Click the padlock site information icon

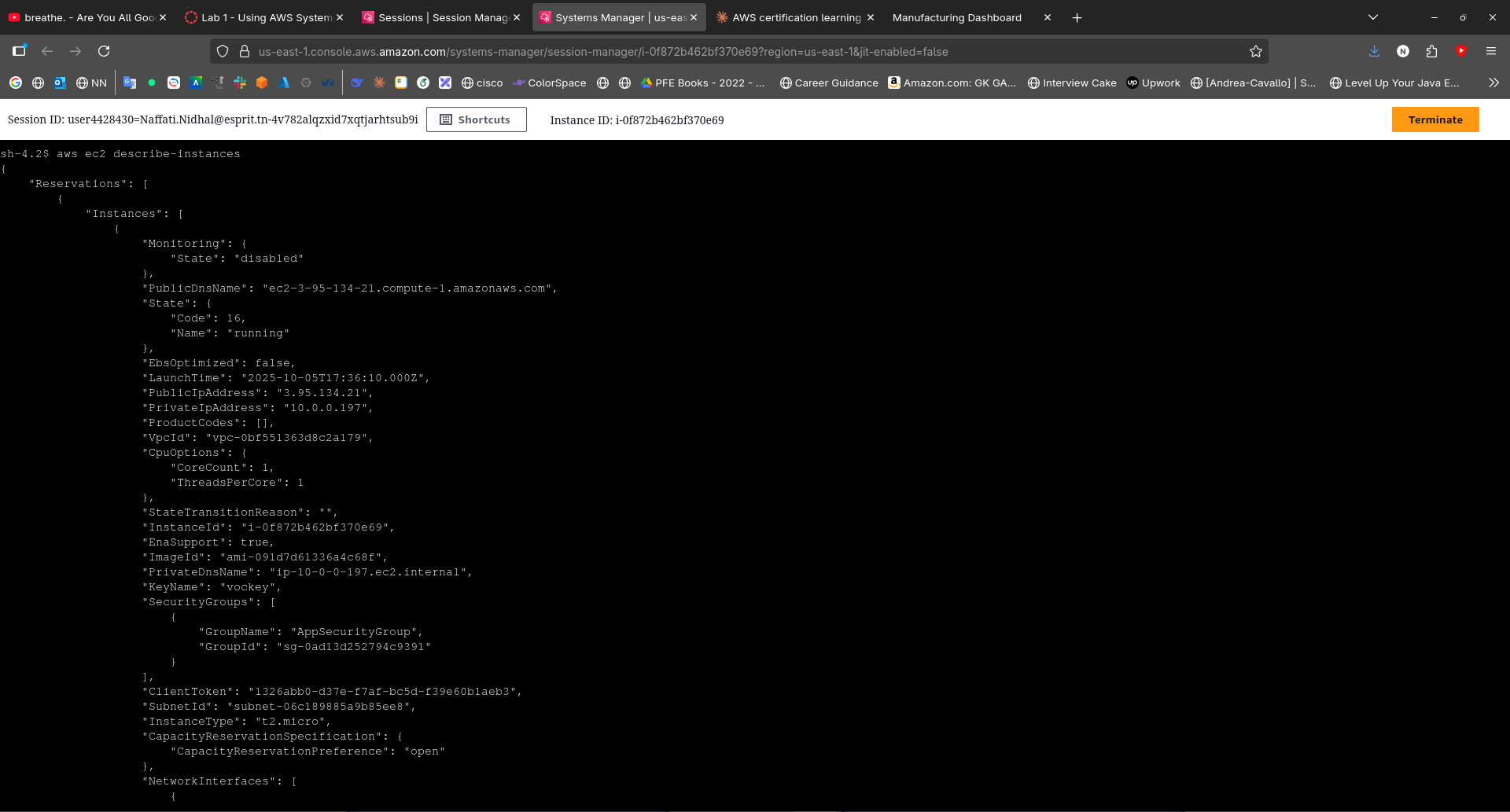245,51
